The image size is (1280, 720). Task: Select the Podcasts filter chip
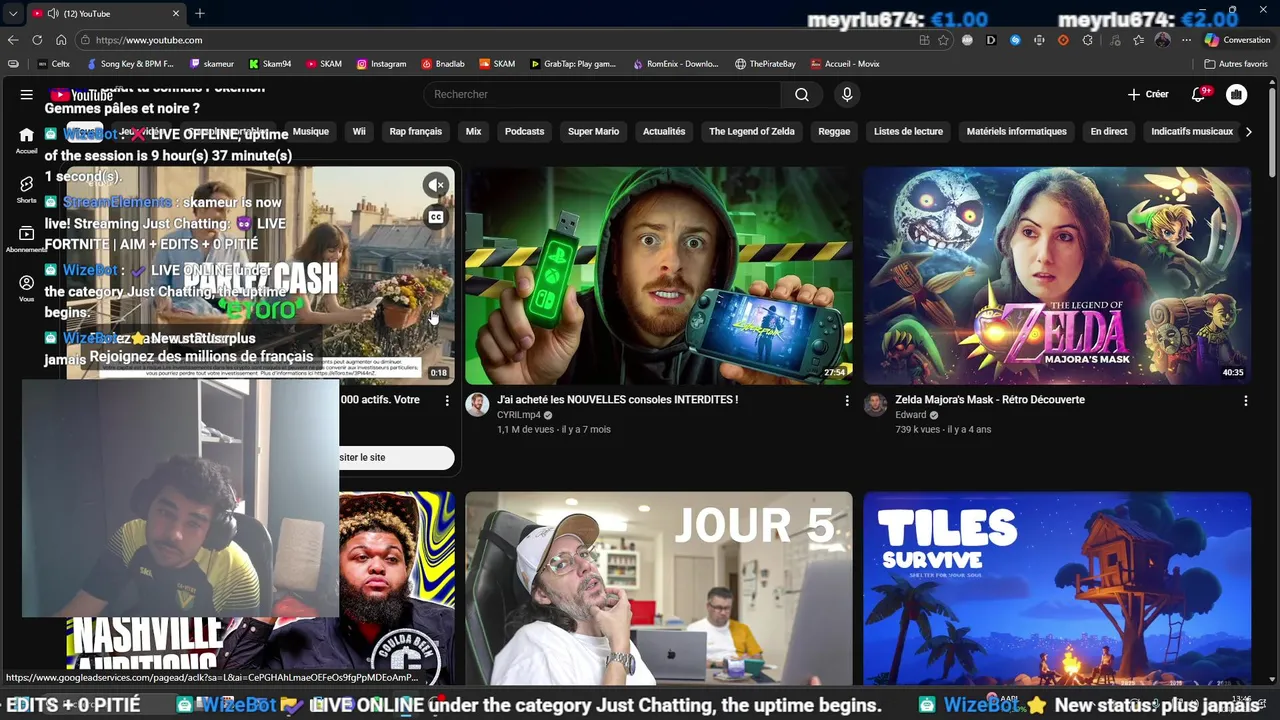(524, 131)
